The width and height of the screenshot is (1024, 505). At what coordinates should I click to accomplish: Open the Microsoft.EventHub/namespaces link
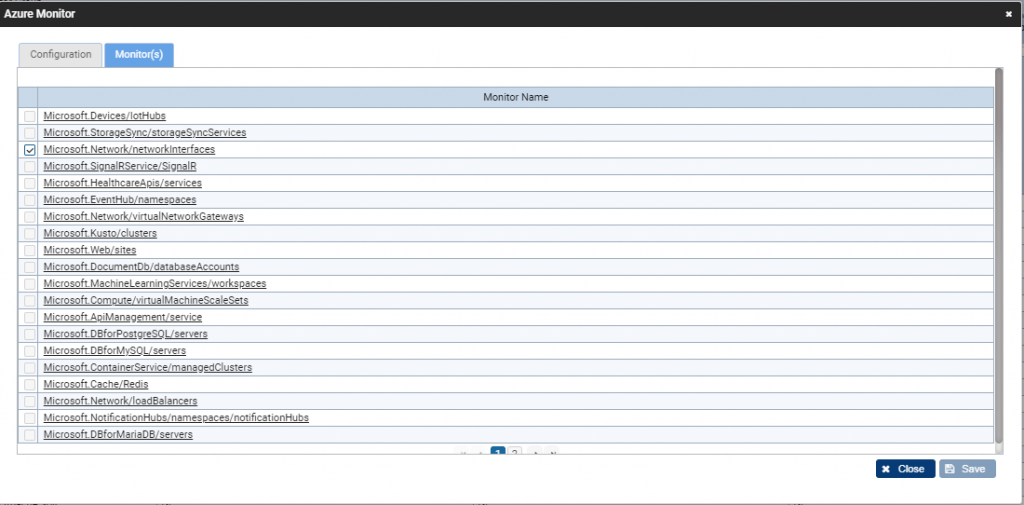click(120, 200)
